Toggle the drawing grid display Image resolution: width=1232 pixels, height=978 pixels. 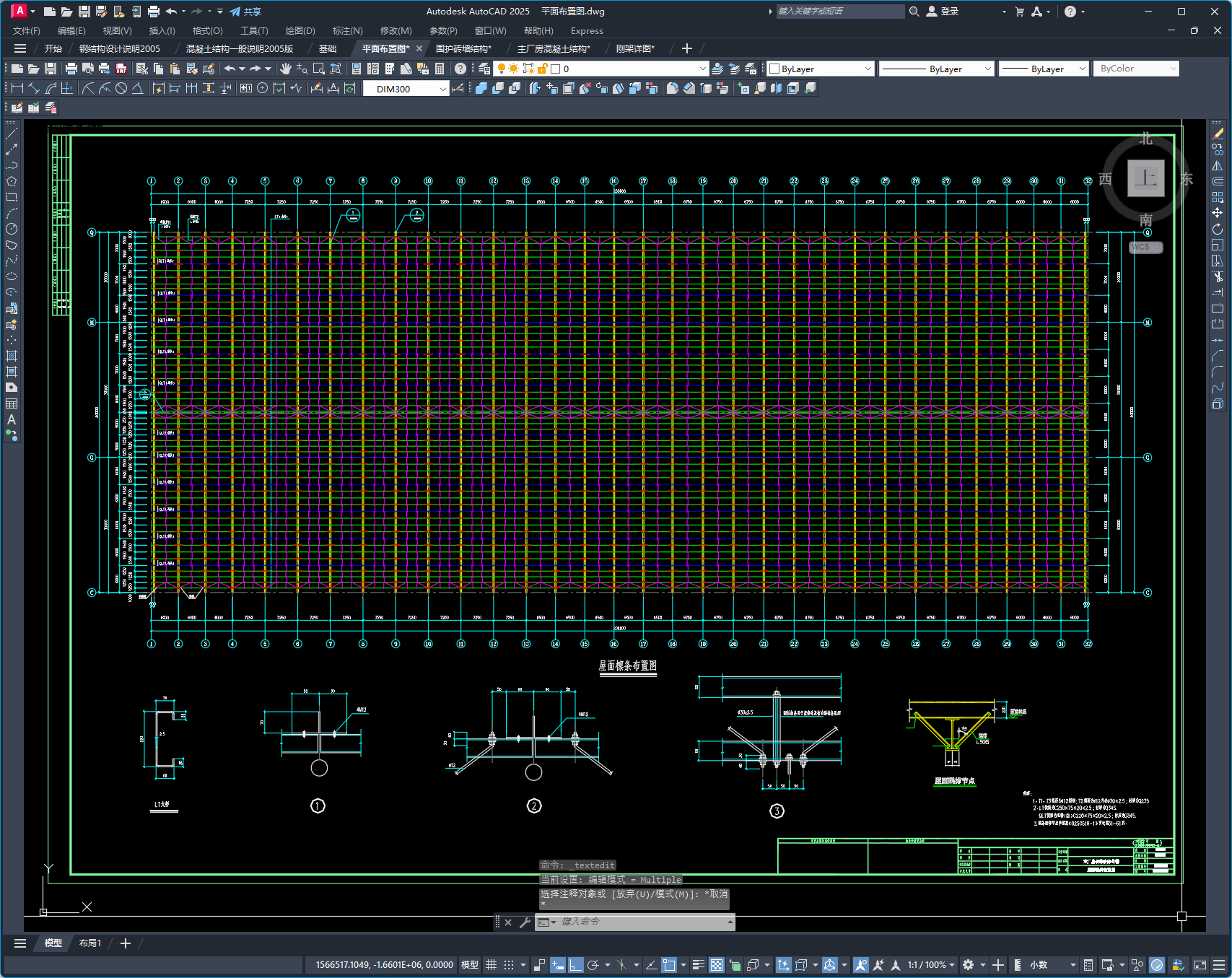[x=492, y=965]
